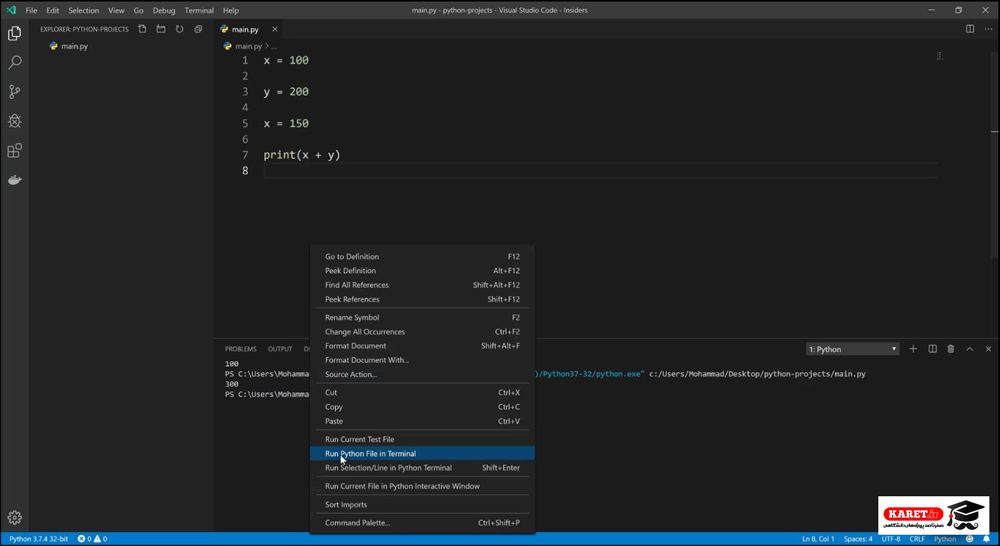Choose Run Current Test File

pos(422,439)
